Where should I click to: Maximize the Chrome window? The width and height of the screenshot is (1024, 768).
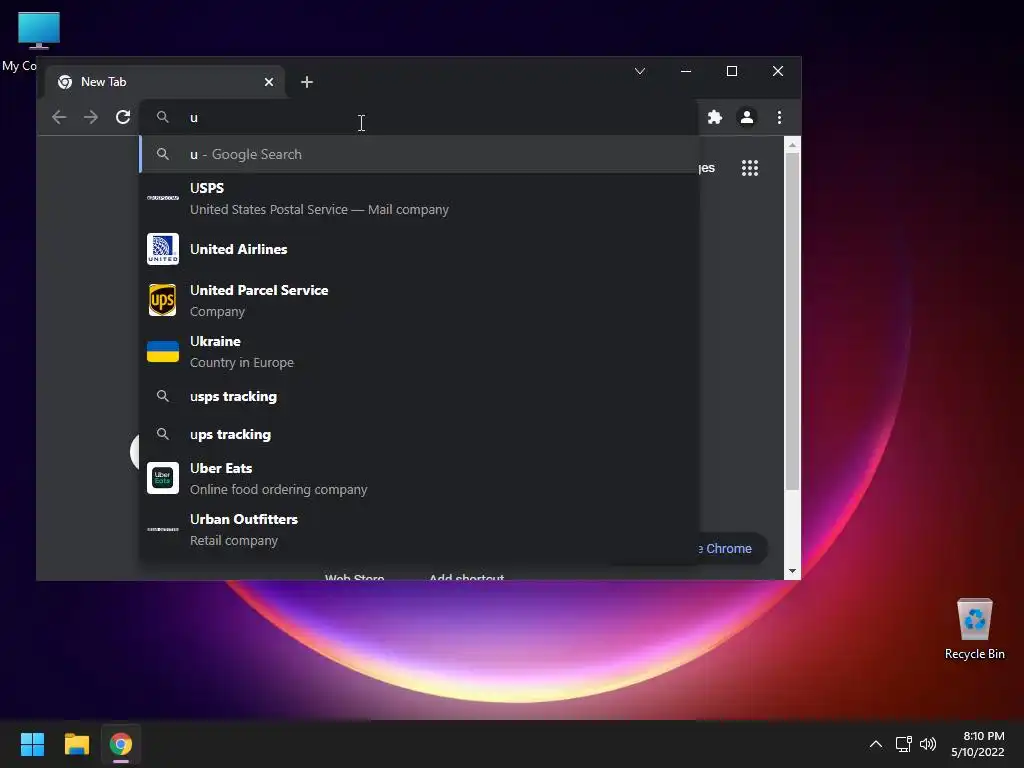click(731, 71)
